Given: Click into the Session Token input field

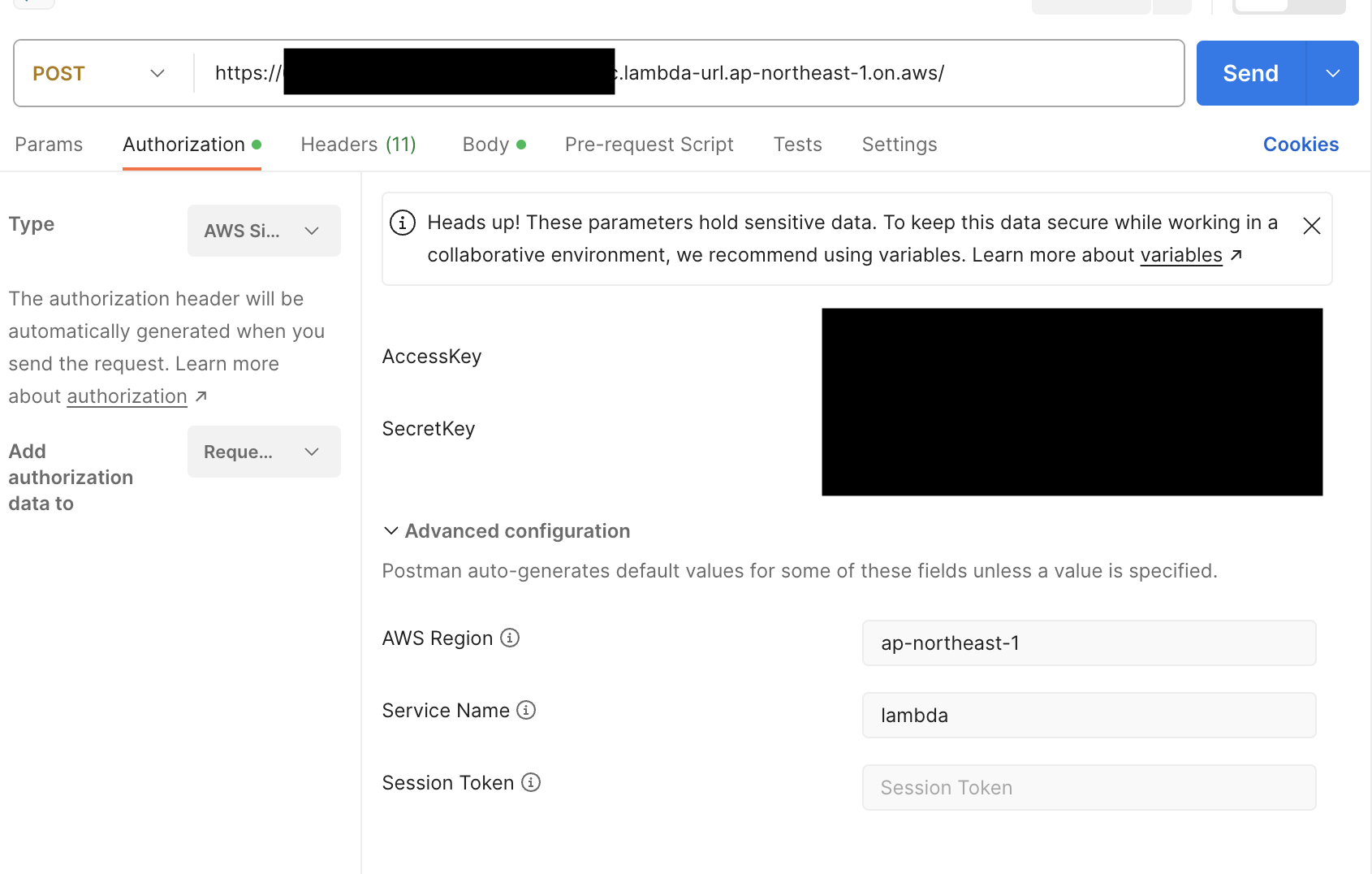Looking at the screenshot, I should point(1089,787).
